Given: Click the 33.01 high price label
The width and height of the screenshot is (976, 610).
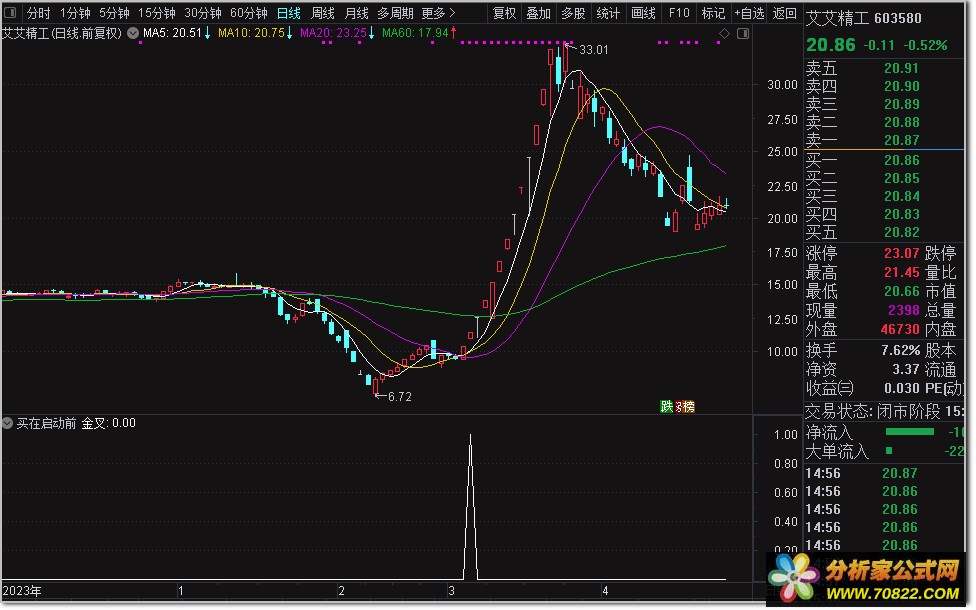Looking at the screenshot, I should tap(594, 50).
